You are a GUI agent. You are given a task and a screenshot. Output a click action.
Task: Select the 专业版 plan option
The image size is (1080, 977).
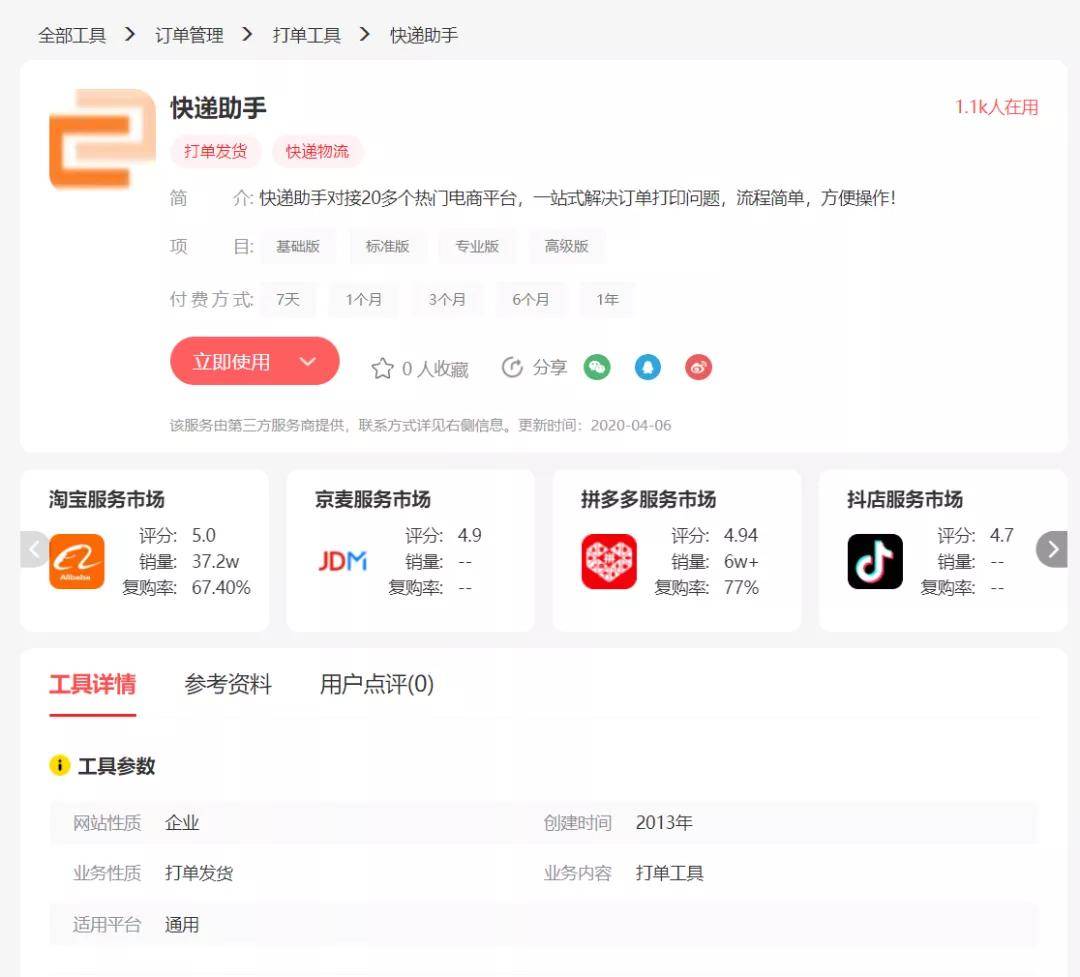pyautogui.click(x=477, y=246)
